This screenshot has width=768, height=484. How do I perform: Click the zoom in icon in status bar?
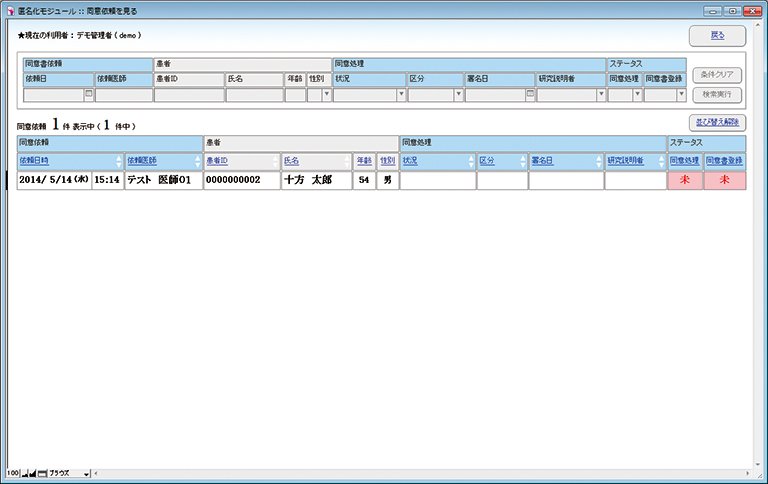click(x=32, y=473)
